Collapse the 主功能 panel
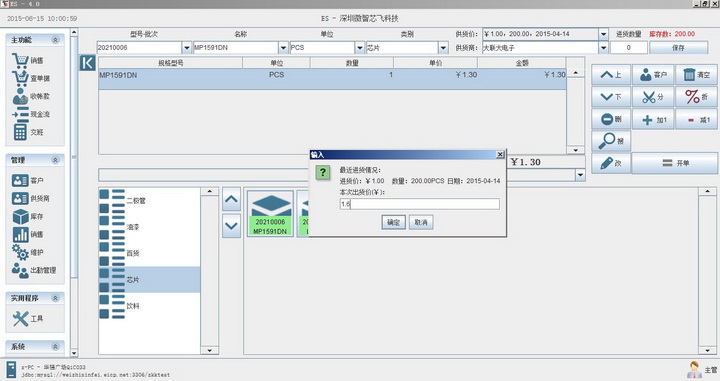Viewport: 720px width, 381px height. pos(55,40)
